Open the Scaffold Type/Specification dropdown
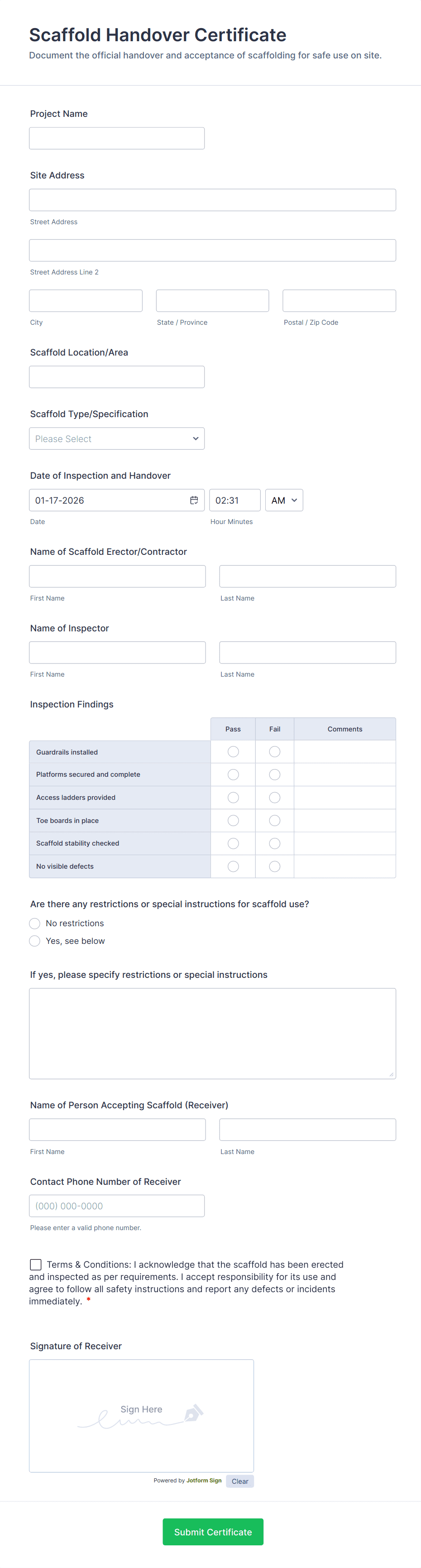The width and height of the screenshot is (421, 1568). pos(116,438)
